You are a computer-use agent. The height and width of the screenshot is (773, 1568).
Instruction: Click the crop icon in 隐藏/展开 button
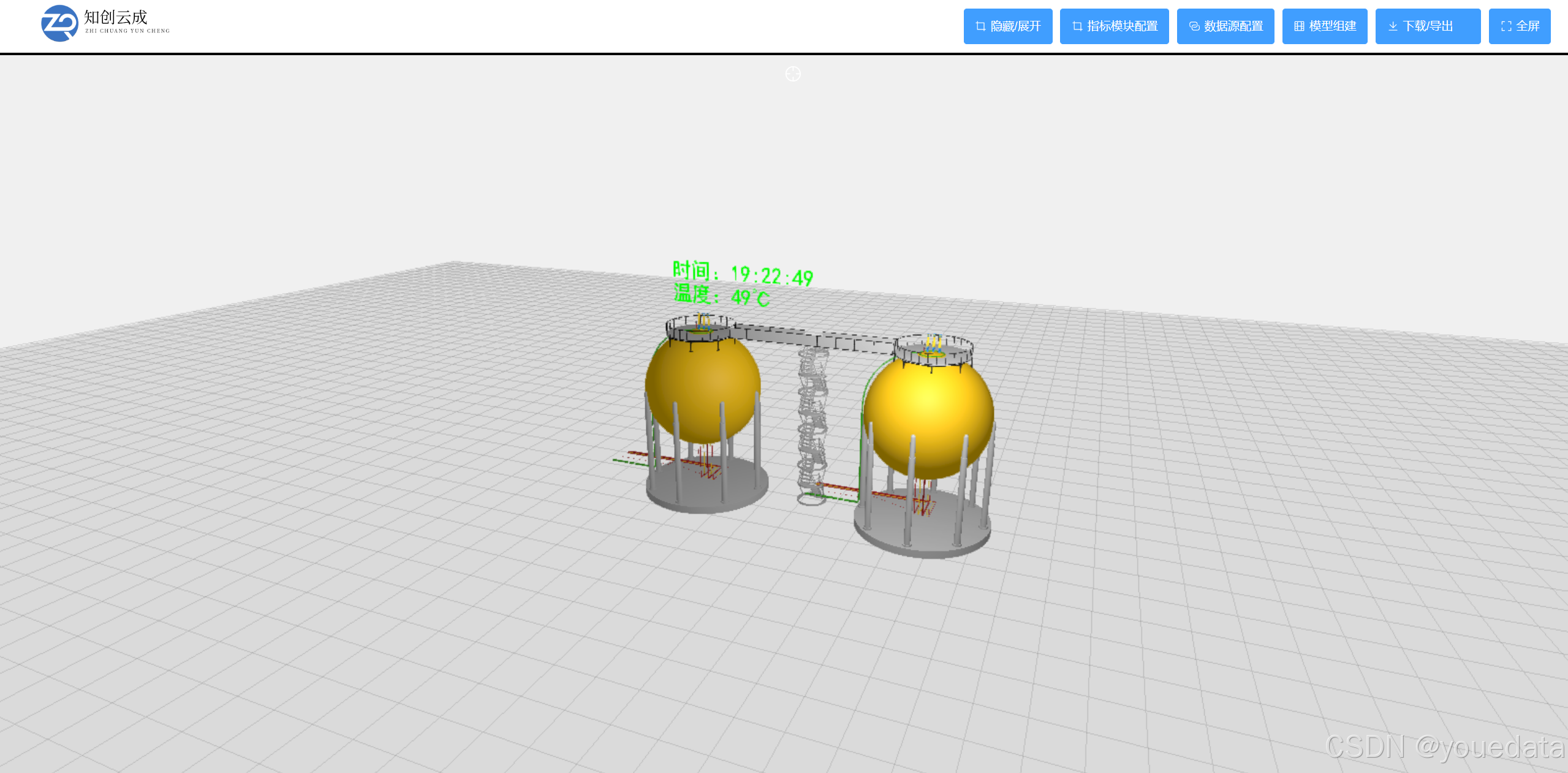point(980,26)
